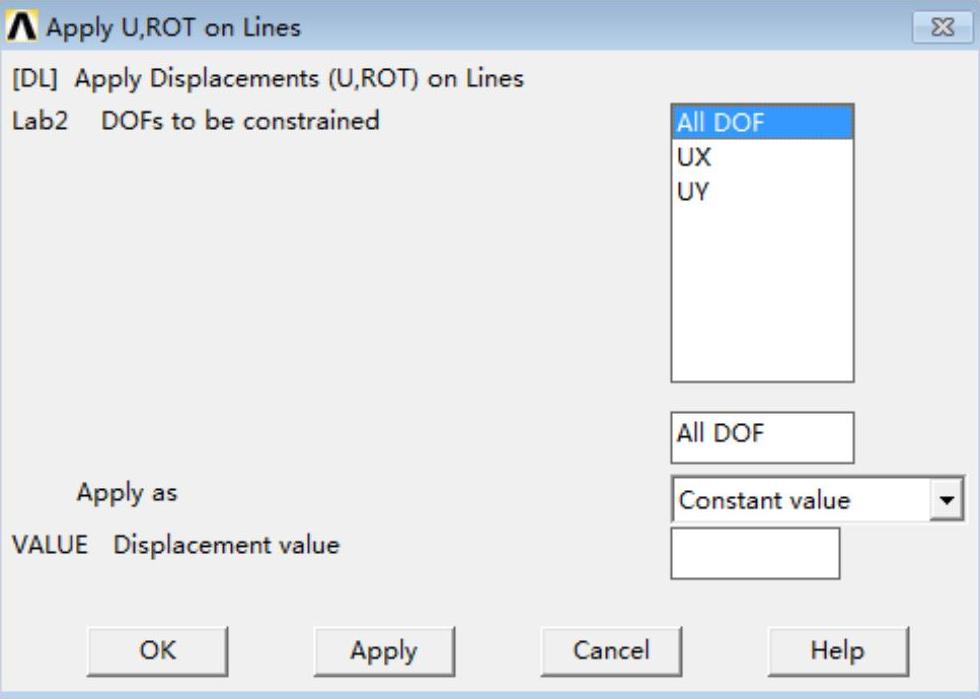The height and width of the screenshot is (699, 980).
Task: Click the ANSYS logo icon in title bar
Action: point(22,27)
